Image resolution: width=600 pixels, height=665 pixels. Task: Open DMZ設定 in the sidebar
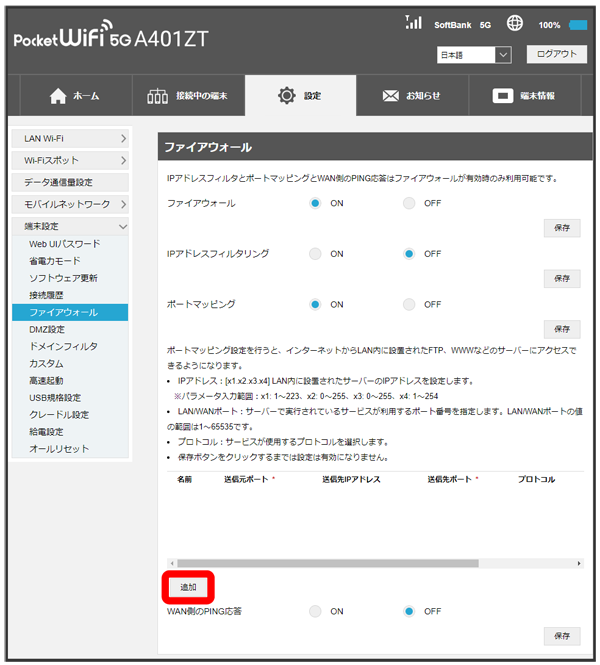click(x=47, y=329)
